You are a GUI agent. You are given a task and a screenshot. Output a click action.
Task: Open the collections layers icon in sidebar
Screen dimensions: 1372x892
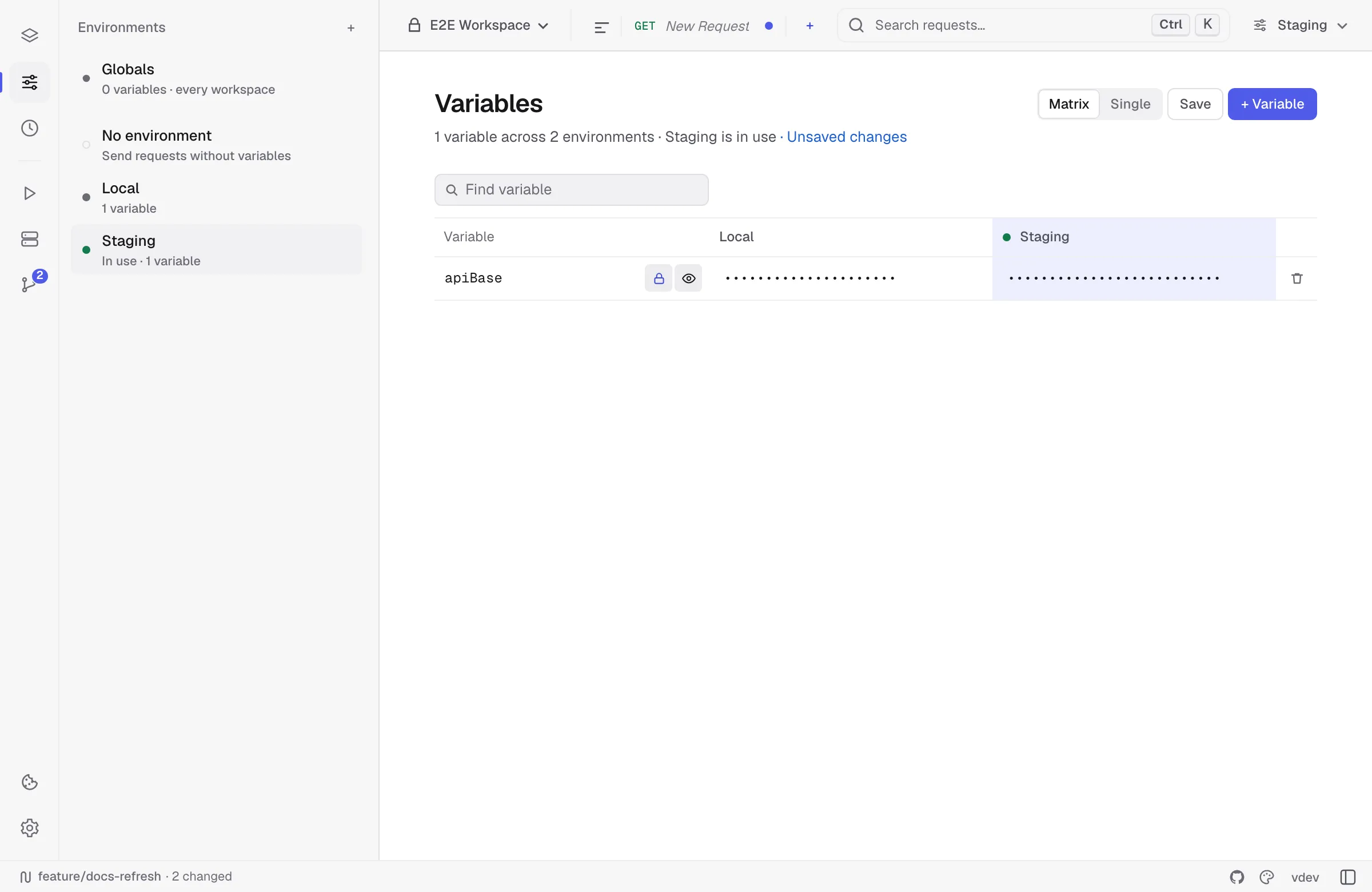[29, 36]
